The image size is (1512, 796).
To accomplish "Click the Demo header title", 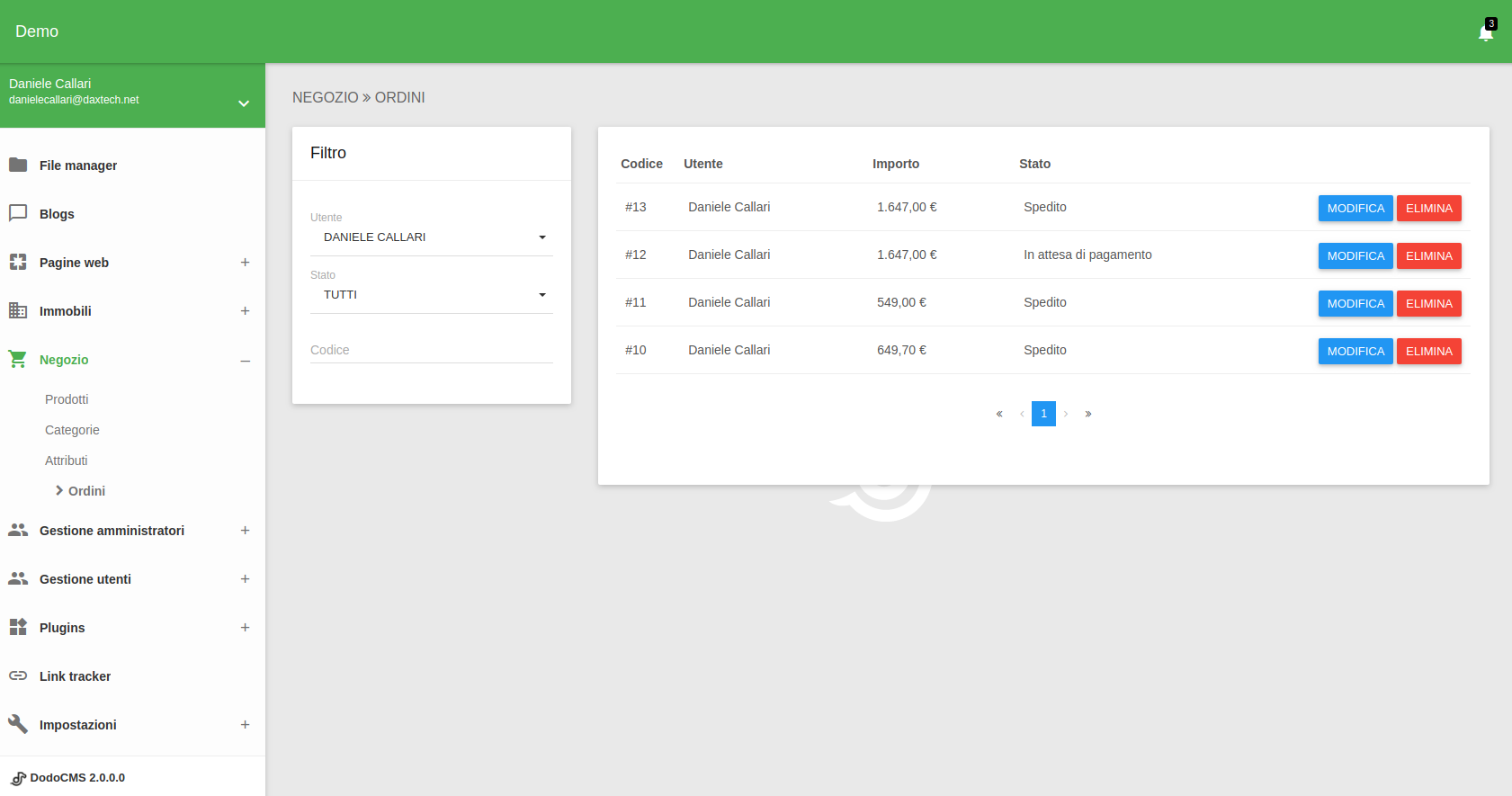I will (37, 31).
